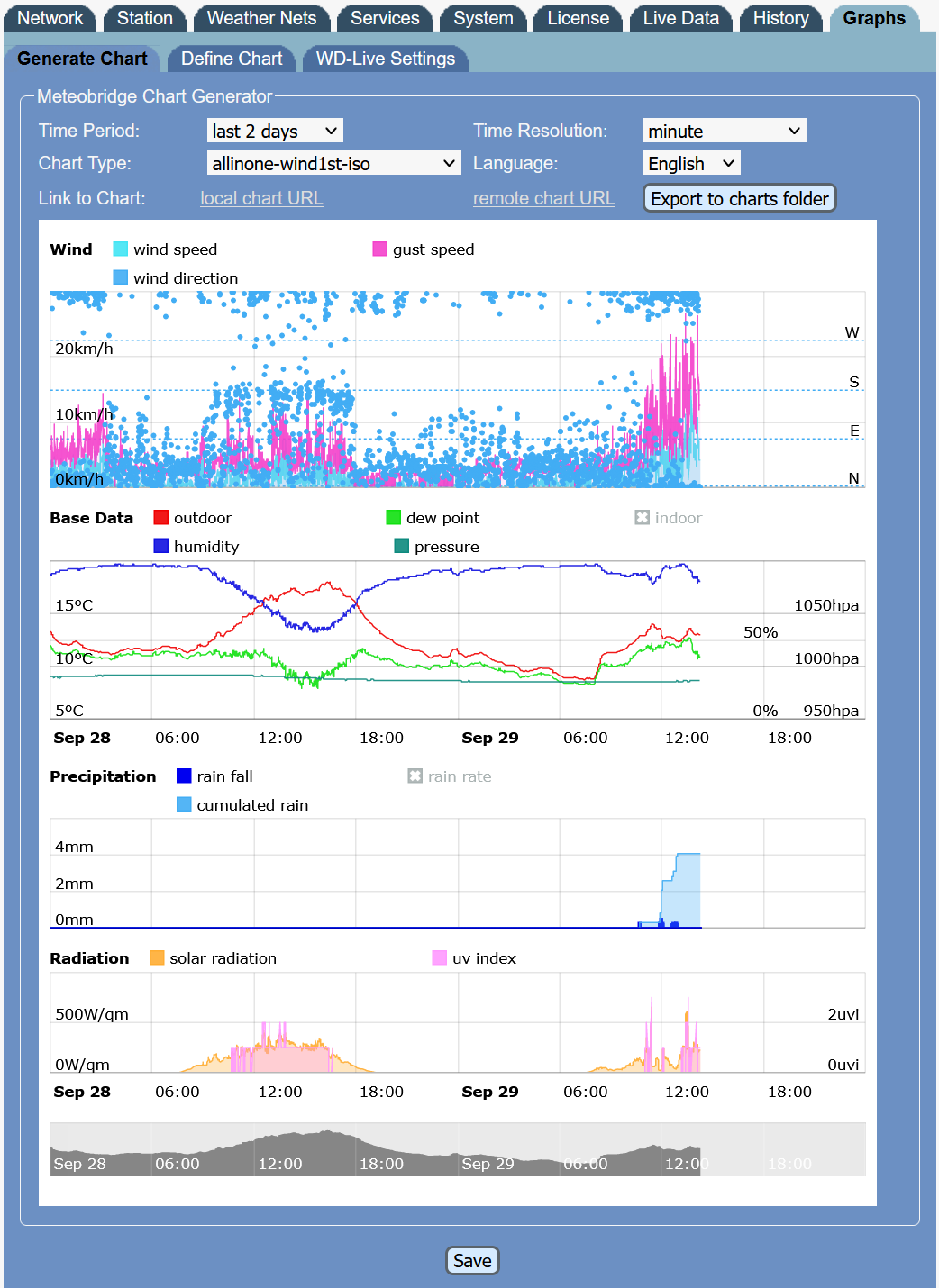This screenshot has height=1288, width=939.
Task: Open the Time Period dropdown
Action: [x=275, y=132]
